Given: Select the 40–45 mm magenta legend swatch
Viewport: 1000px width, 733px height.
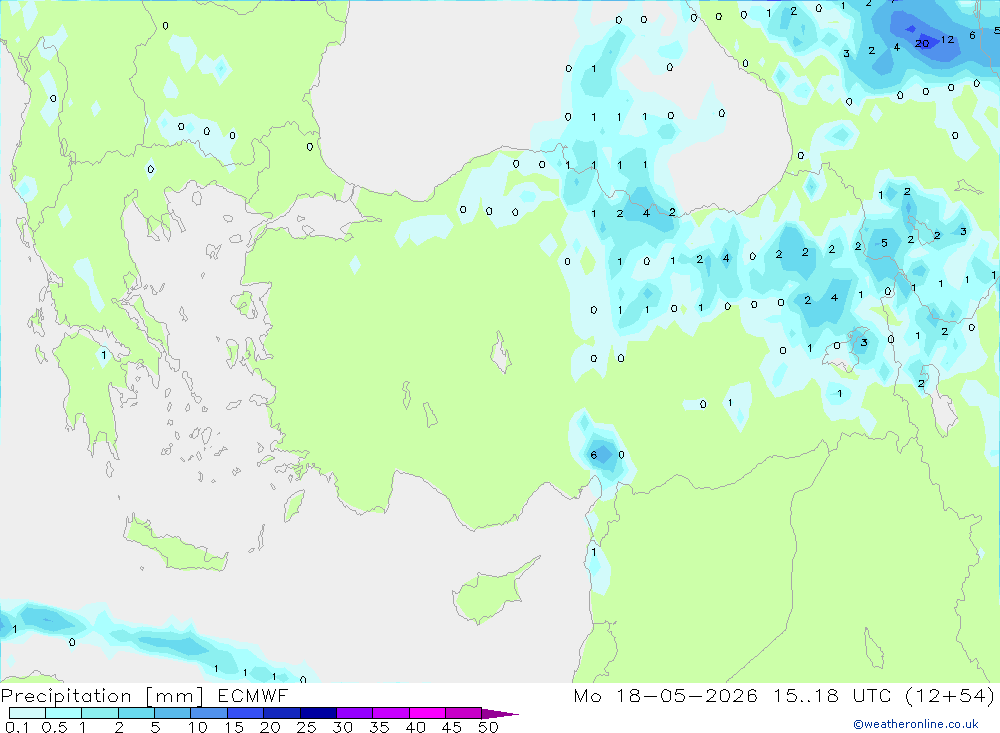Looking at the screenshot, I should (427, 713).
